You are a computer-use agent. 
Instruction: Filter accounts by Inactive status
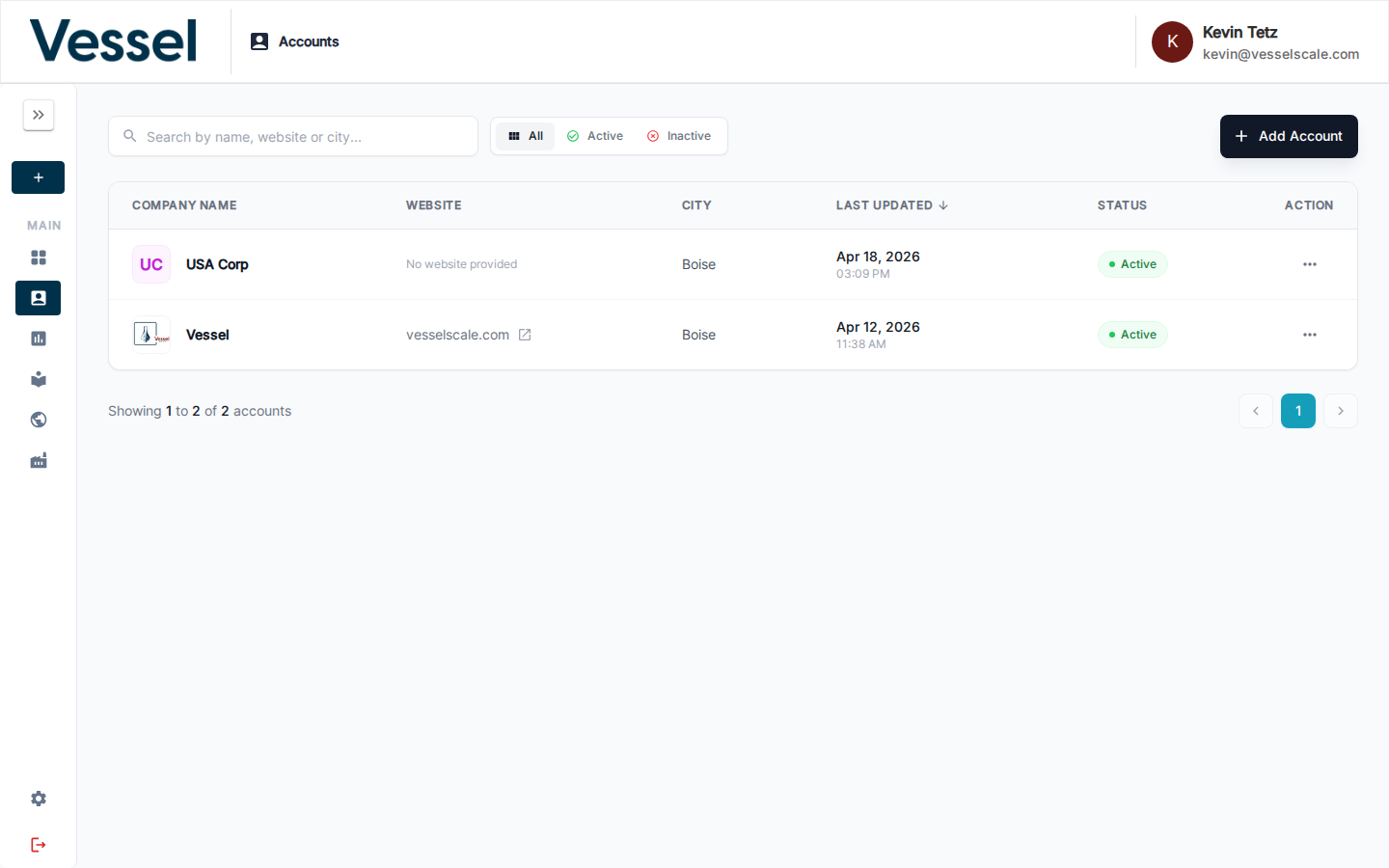[679, 136]
